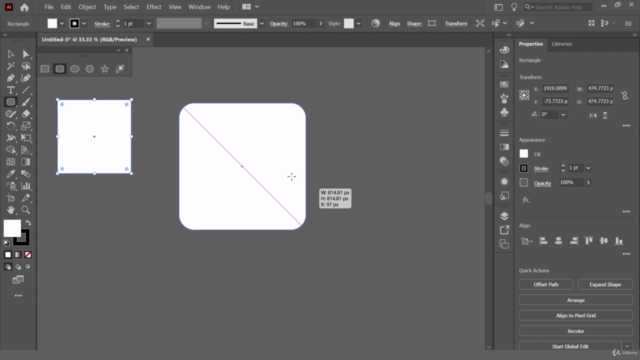Viewport: 640px width, 360px height.
Task: Pick the Star tool in floating panel
Action: [105, 69]
